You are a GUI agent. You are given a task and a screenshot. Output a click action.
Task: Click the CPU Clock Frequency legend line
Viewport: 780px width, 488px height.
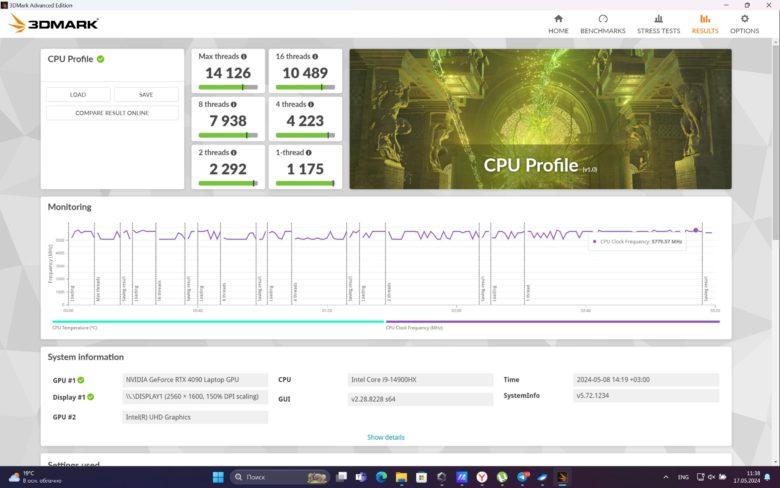click(x=553, y=321)
